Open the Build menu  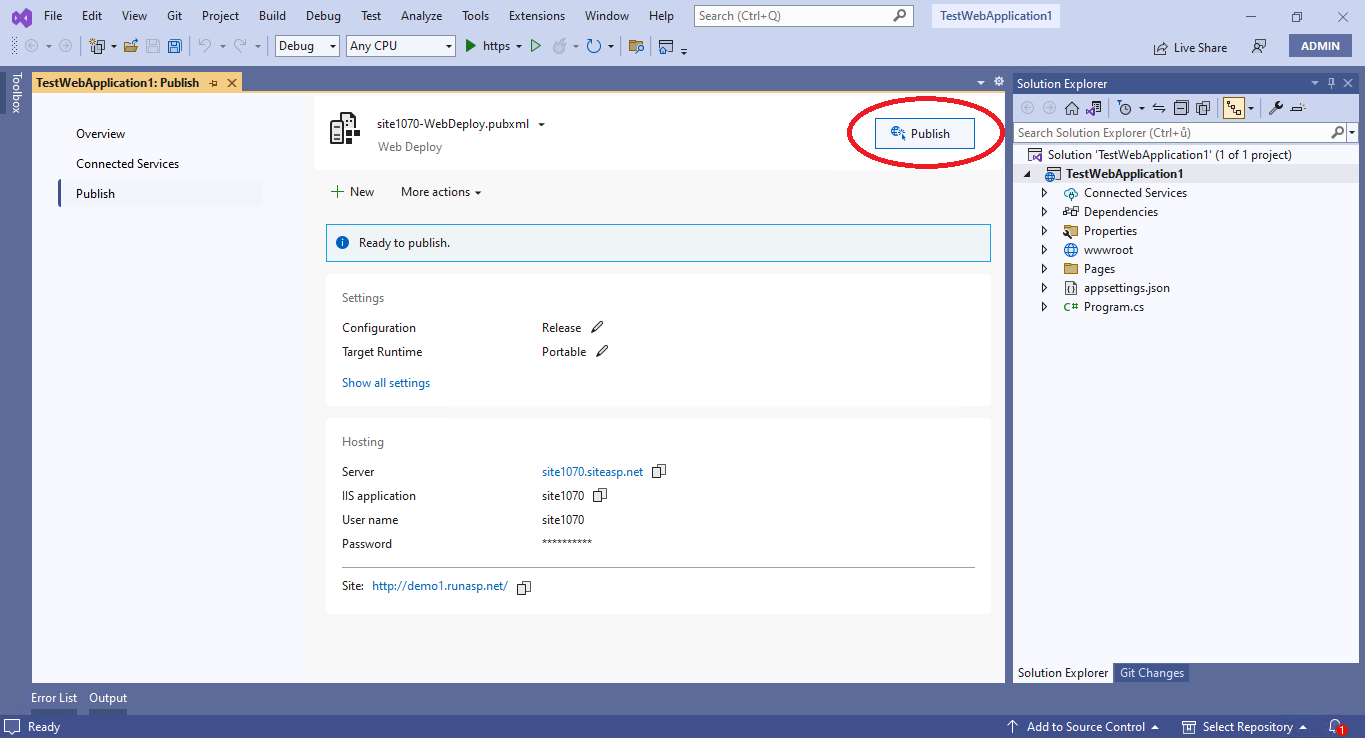click(272, 16)
